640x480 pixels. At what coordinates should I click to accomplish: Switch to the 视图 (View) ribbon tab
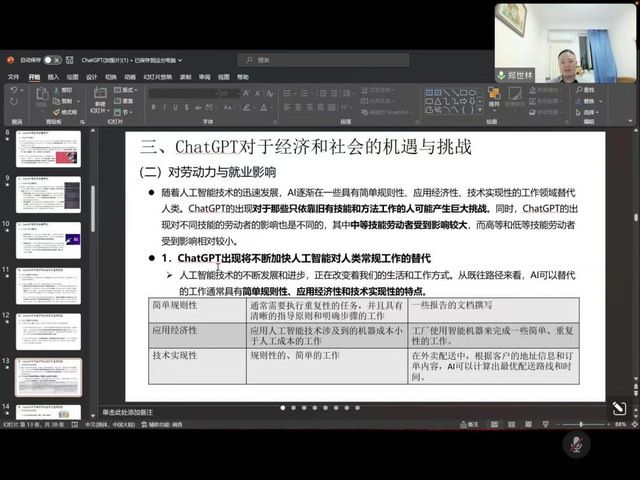224,77
